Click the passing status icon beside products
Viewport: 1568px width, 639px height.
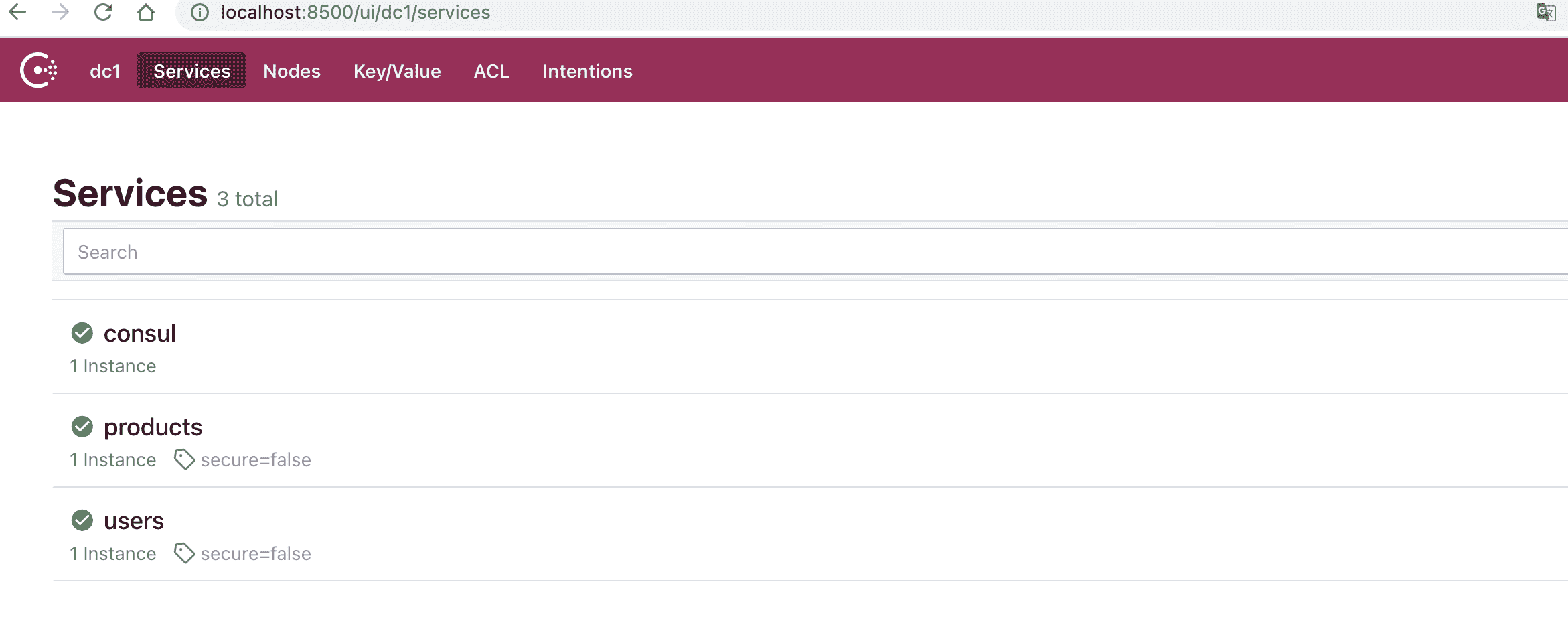(82, 427)
